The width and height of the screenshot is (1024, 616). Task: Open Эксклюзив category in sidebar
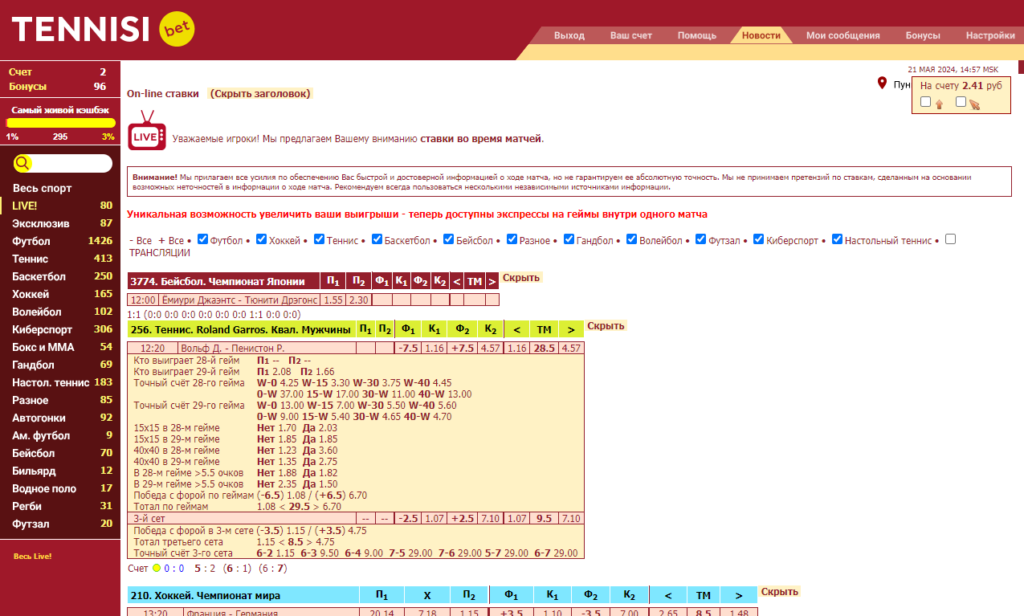point(60,223)
